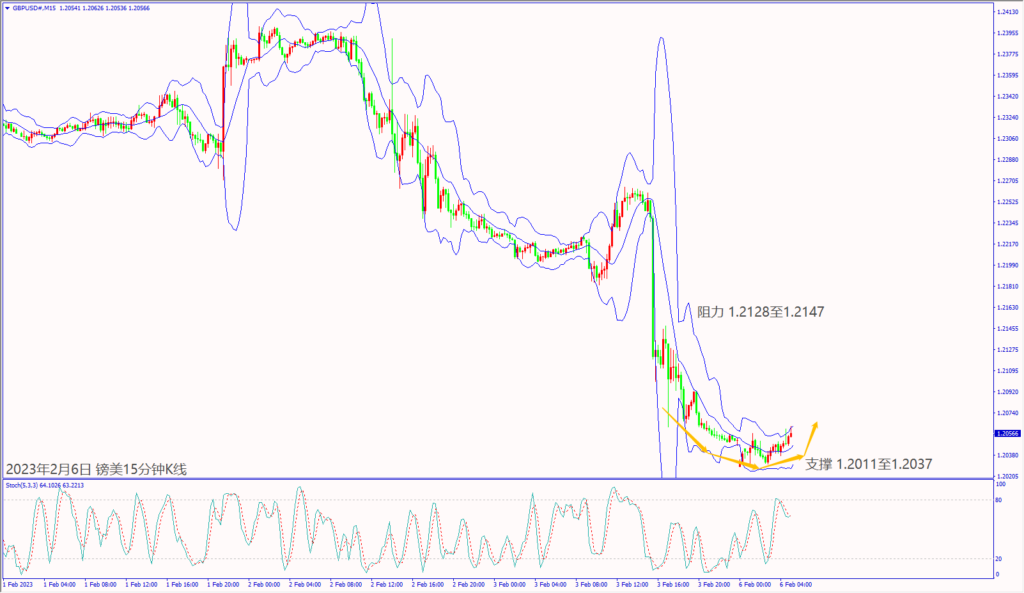Click the 1 Feb 2023 date label
Viewport: 1024px width, 593px height.
20,582
